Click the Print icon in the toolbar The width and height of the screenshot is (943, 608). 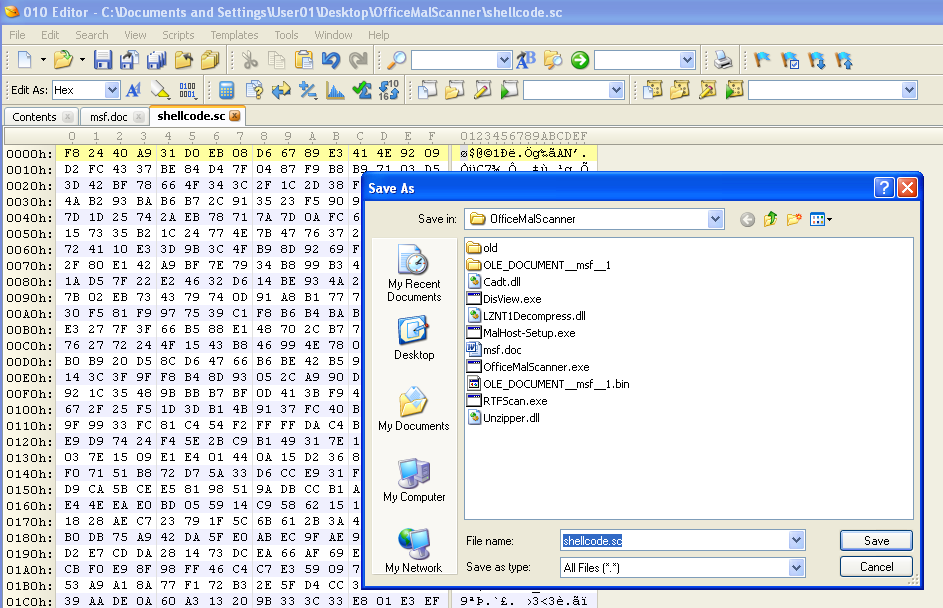click(x=722, y=60)
